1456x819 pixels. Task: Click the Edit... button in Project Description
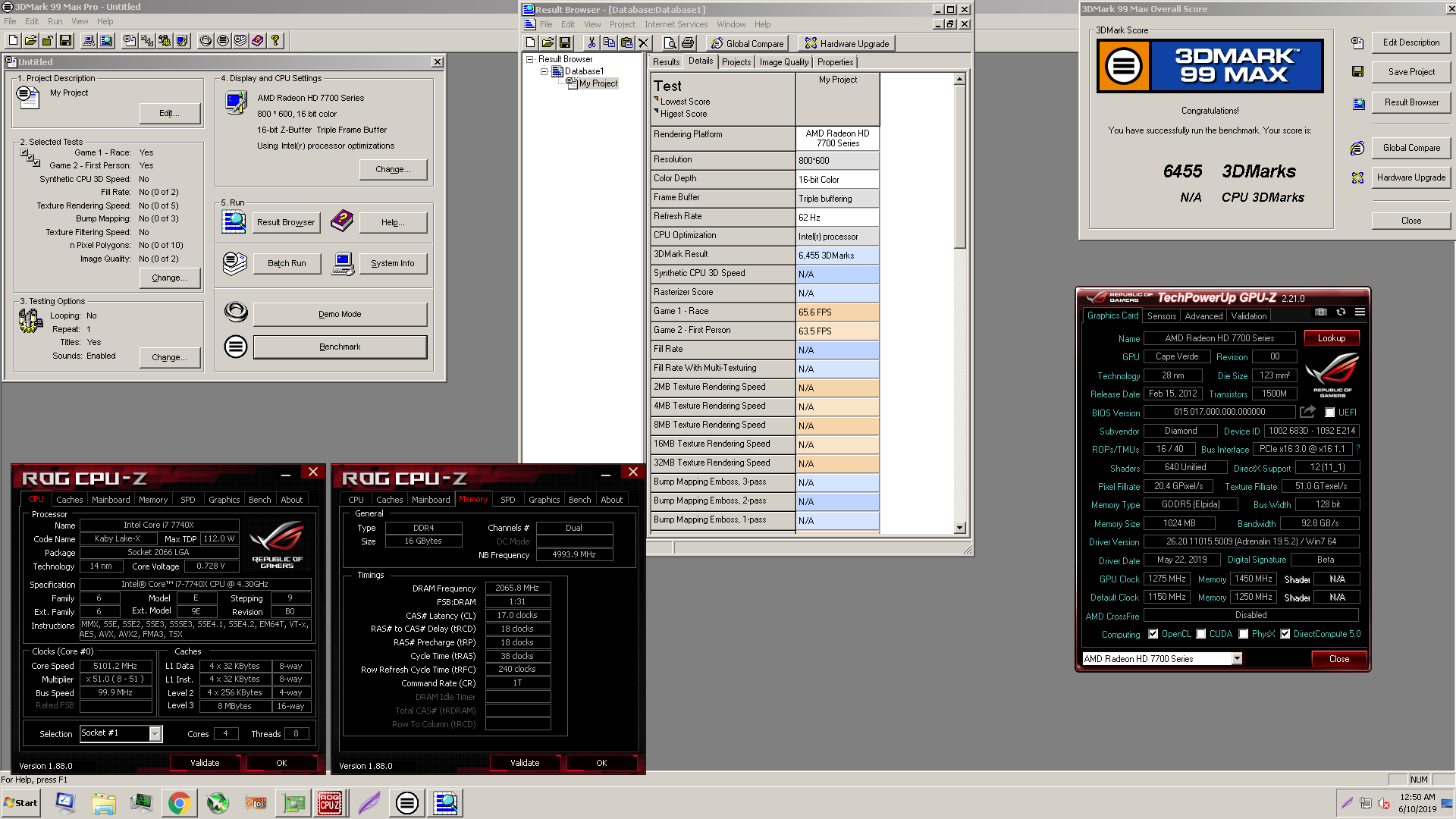click(x=169, y=113)
